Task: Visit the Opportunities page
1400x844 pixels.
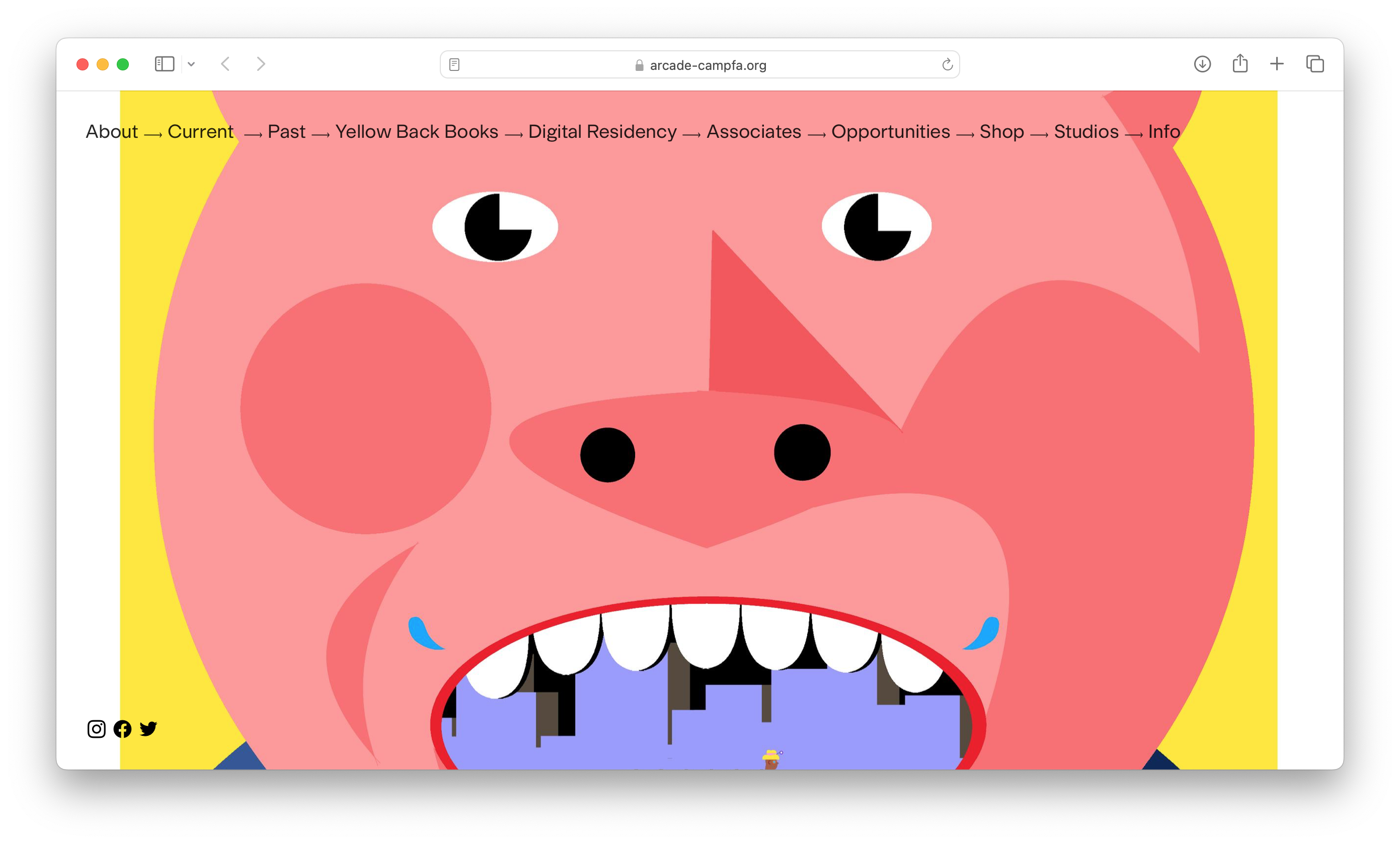Action: coord(890,132)
